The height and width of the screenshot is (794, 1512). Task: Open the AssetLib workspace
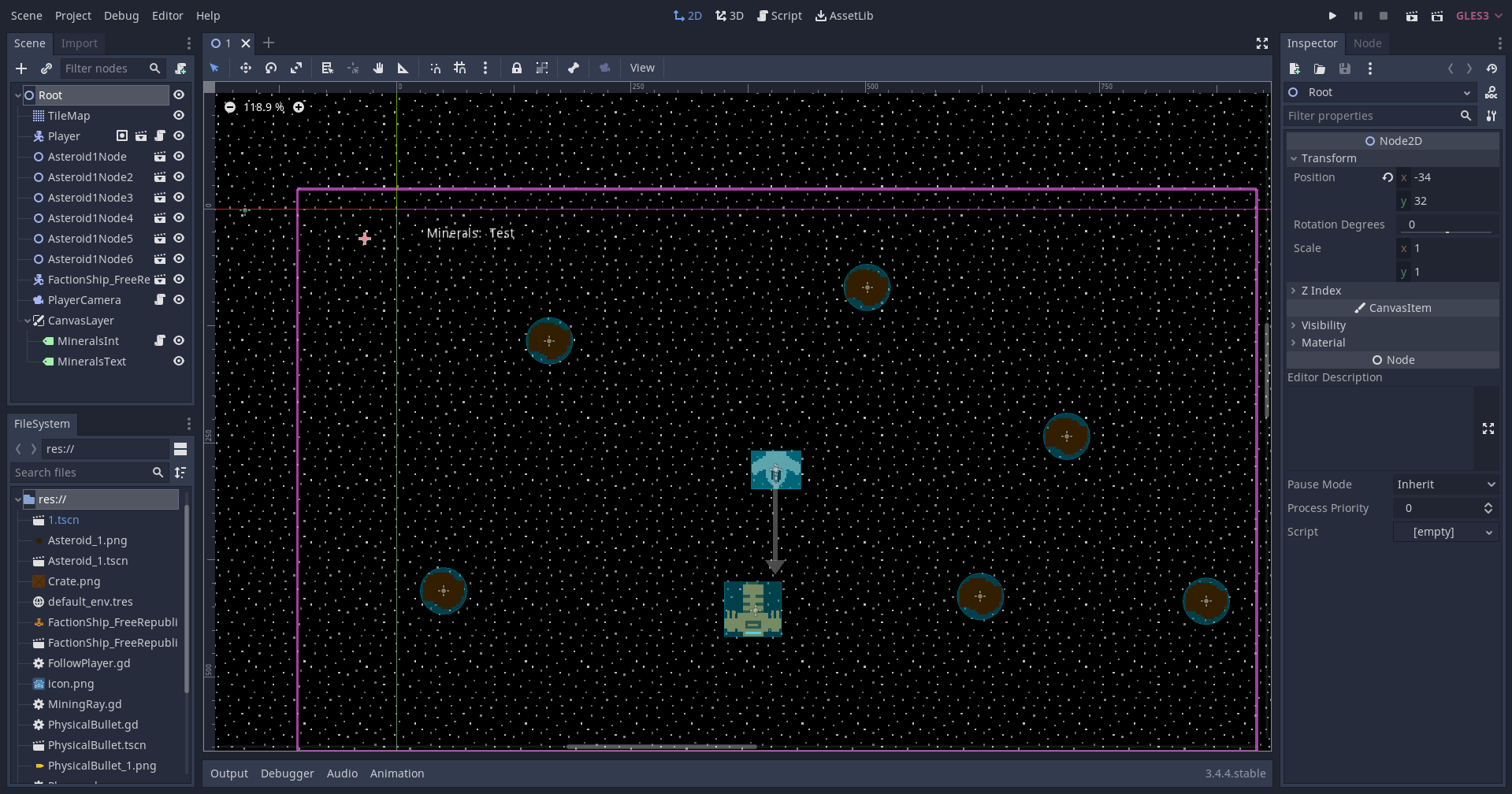click(844, 16)
